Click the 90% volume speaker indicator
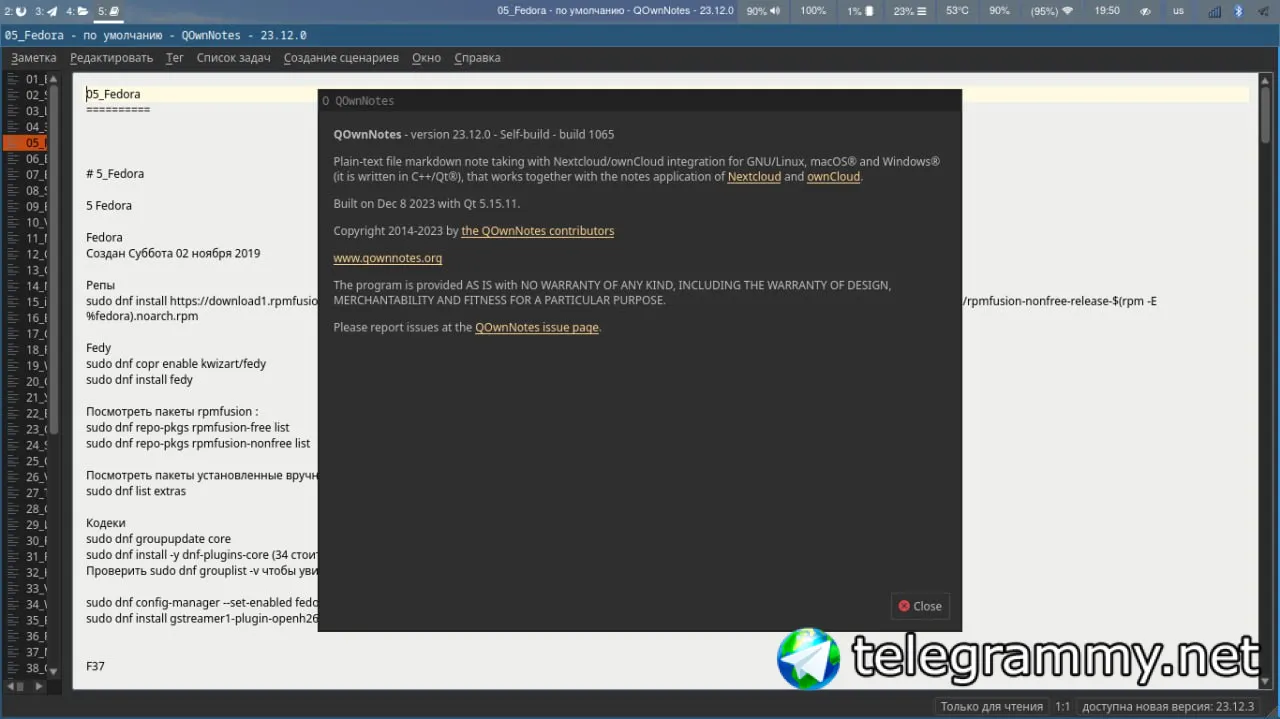The image size is (1280, 719). point(763,11)
